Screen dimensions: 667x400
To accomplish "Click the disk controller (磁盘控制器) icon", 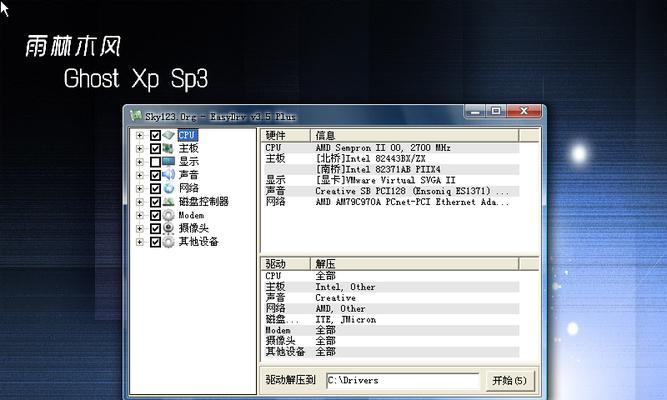I will point(168,202).
